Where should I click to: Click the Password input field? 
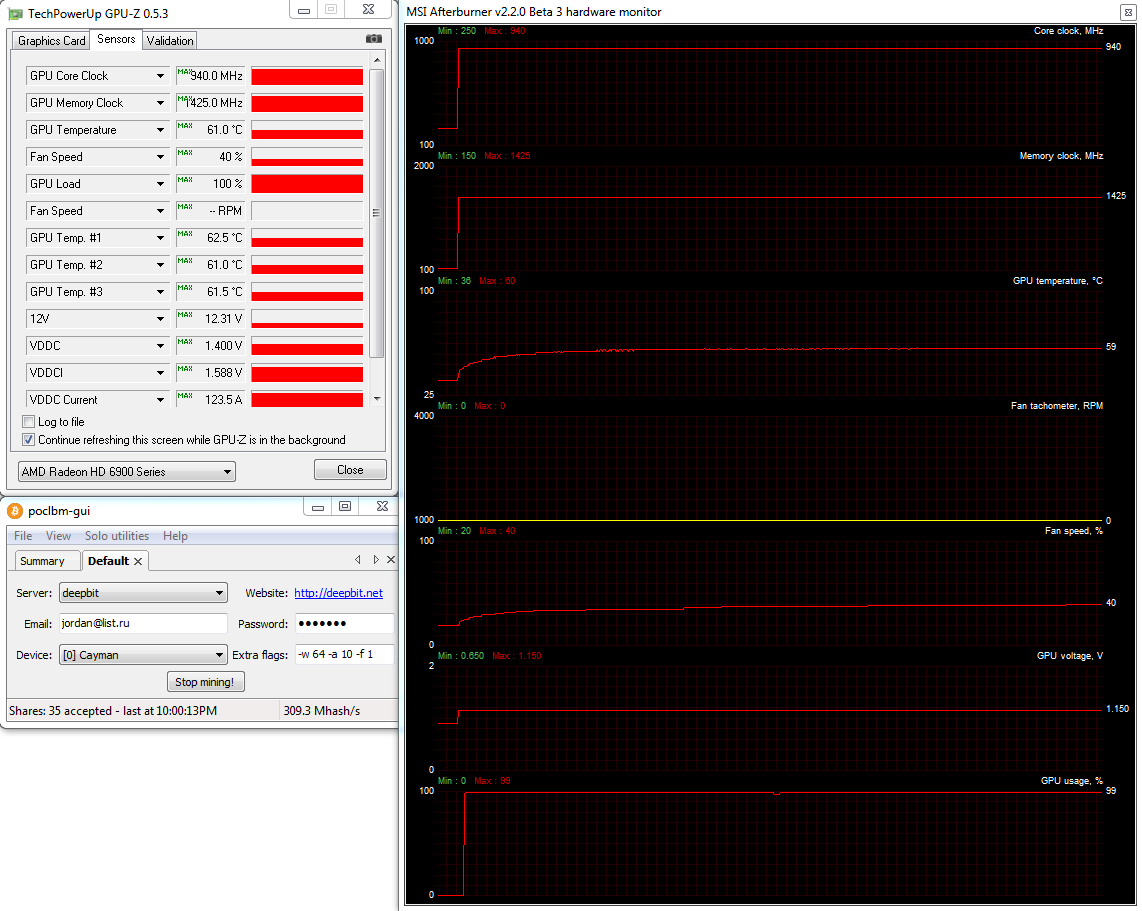point(344,623)
